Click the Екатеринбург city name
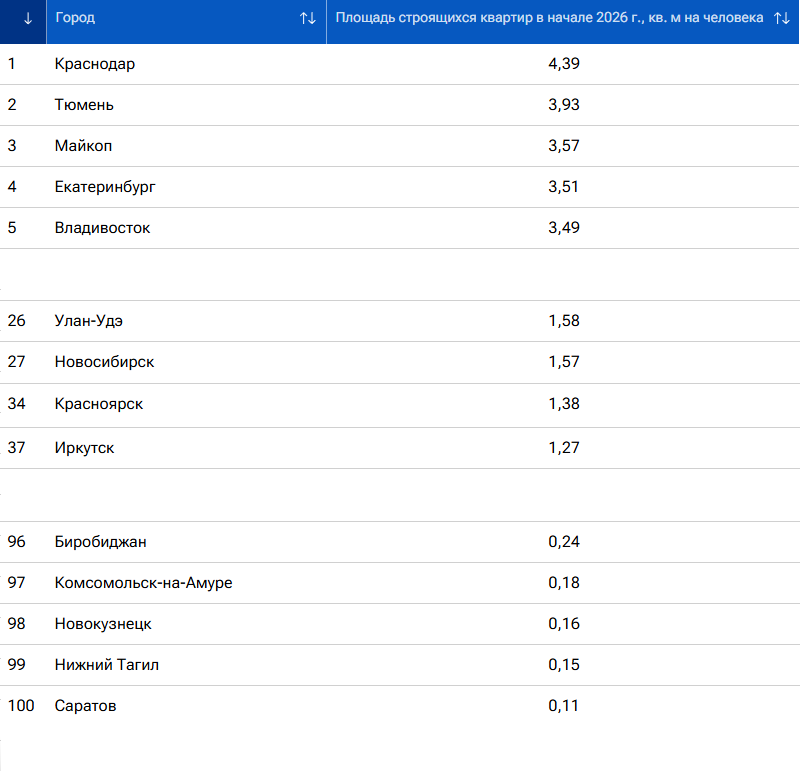 click(x=105, y=187)
